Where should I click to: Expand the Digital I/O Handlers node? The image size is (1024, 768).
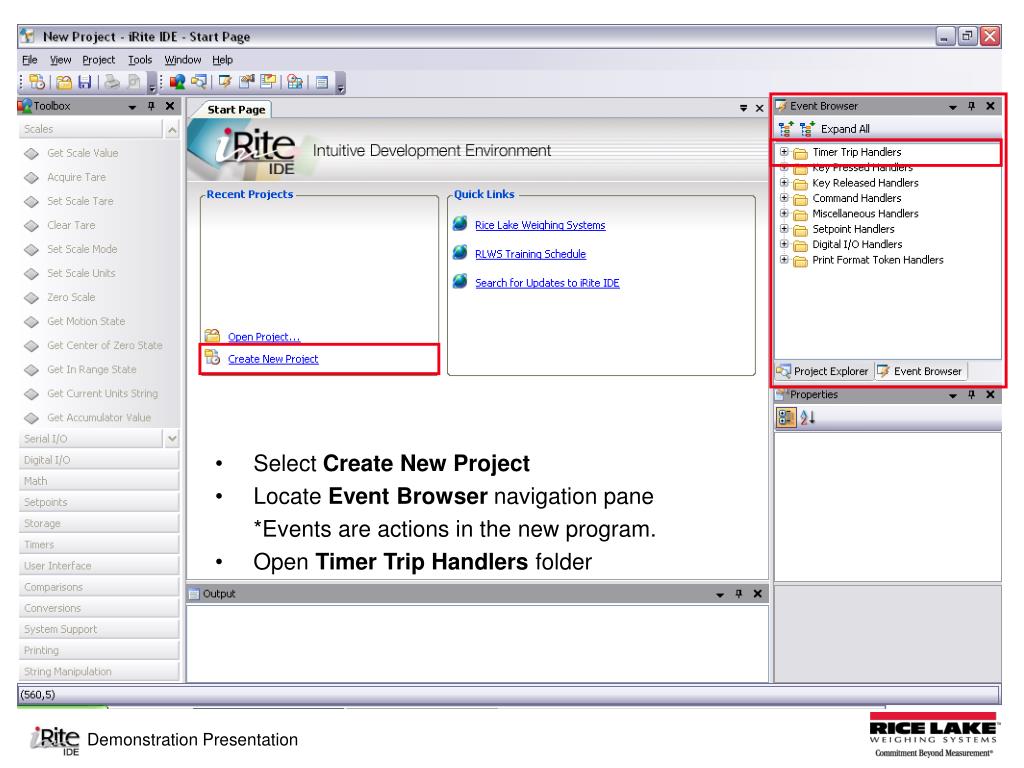(x=784, y=244)
